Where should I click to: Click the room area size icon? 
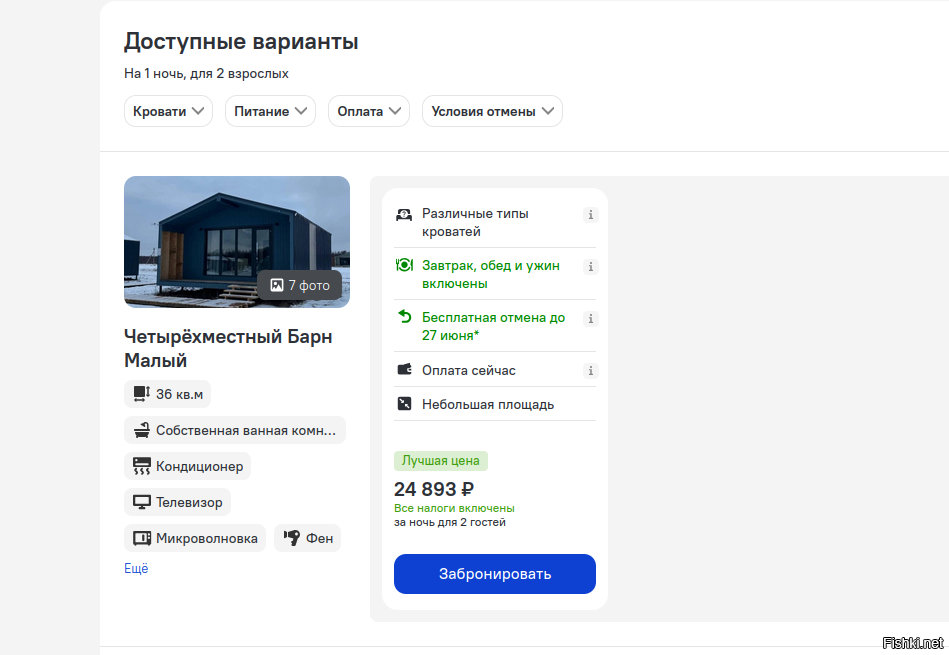point(142,394)
